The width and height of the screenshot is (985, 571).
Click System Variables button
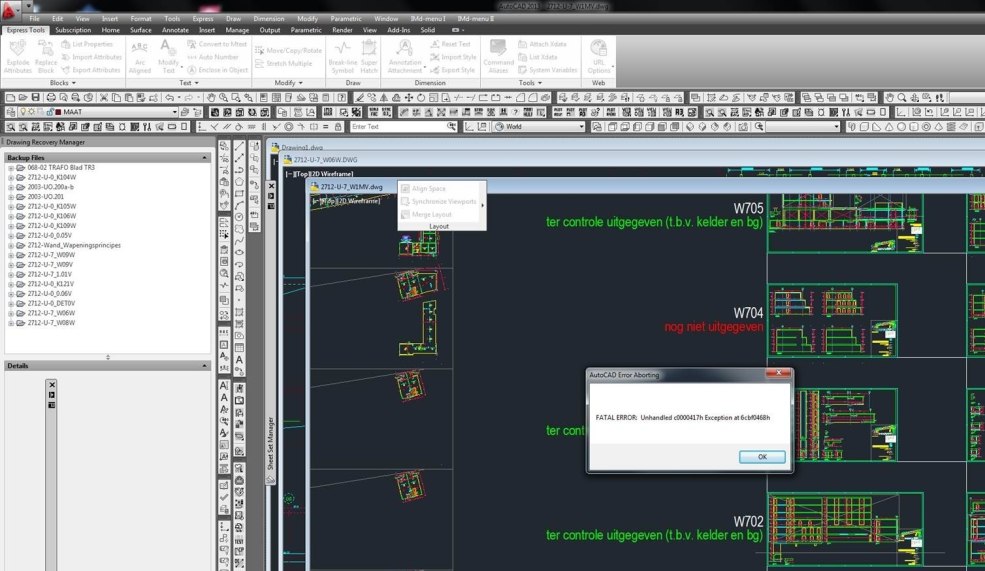coord(547,70)
